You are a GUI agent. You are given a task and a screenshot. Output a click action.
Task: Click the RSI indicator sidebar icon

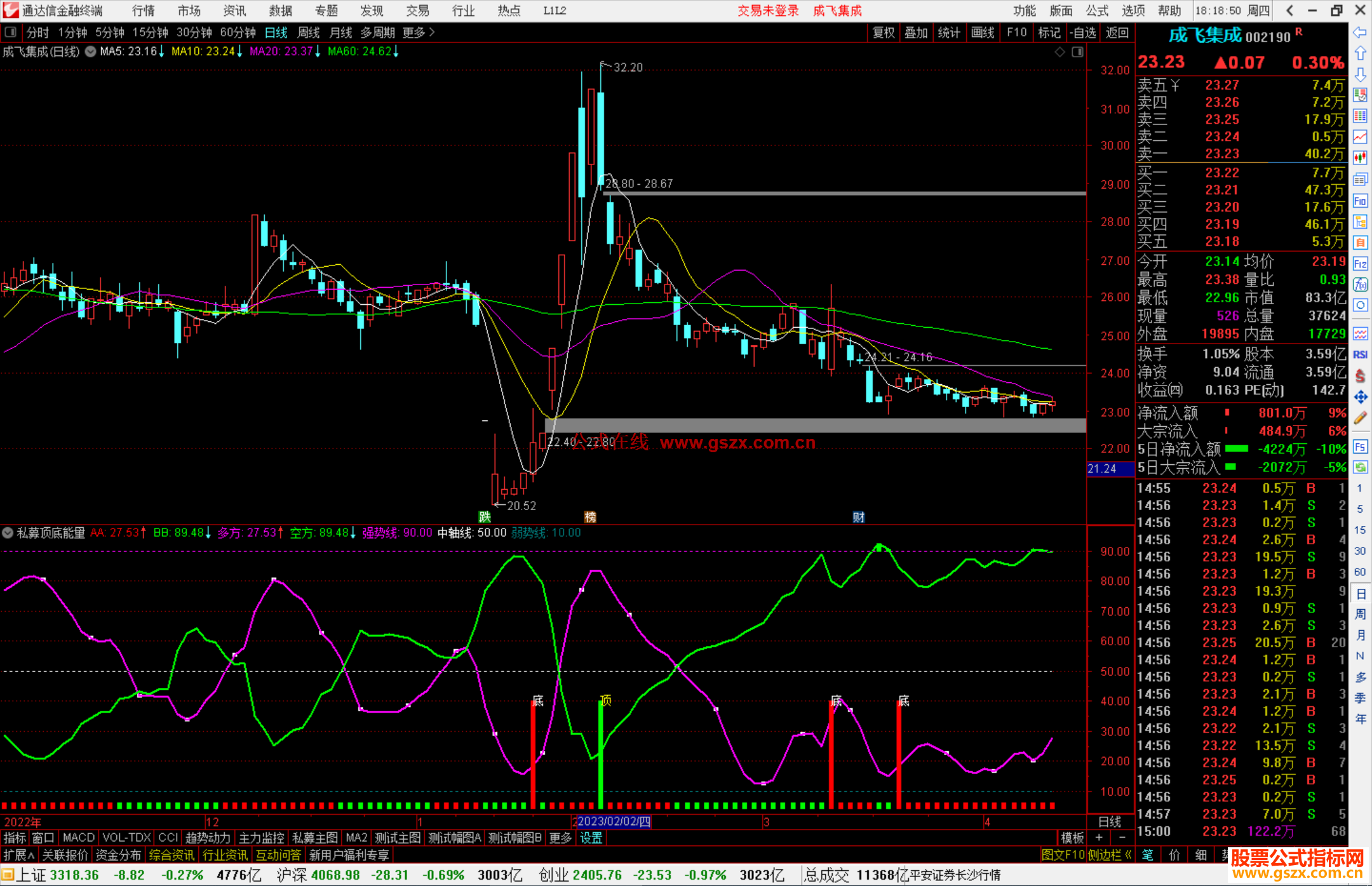(1360, 354)
